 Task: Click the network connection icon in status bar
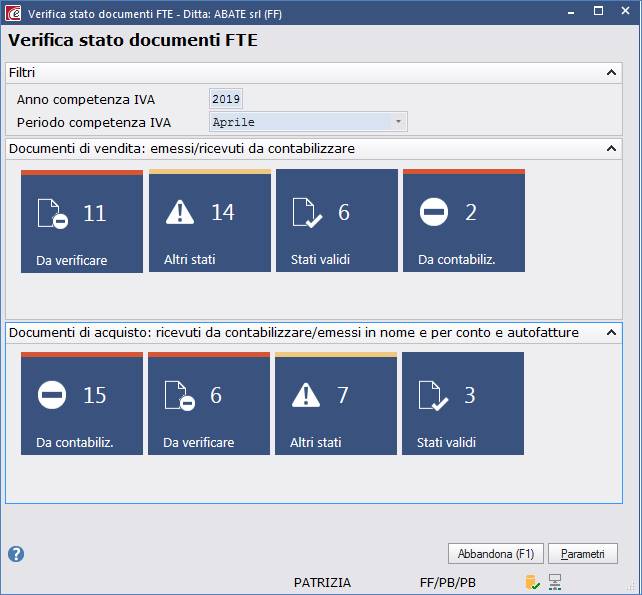pyautogui.click(x=555, y=582)
